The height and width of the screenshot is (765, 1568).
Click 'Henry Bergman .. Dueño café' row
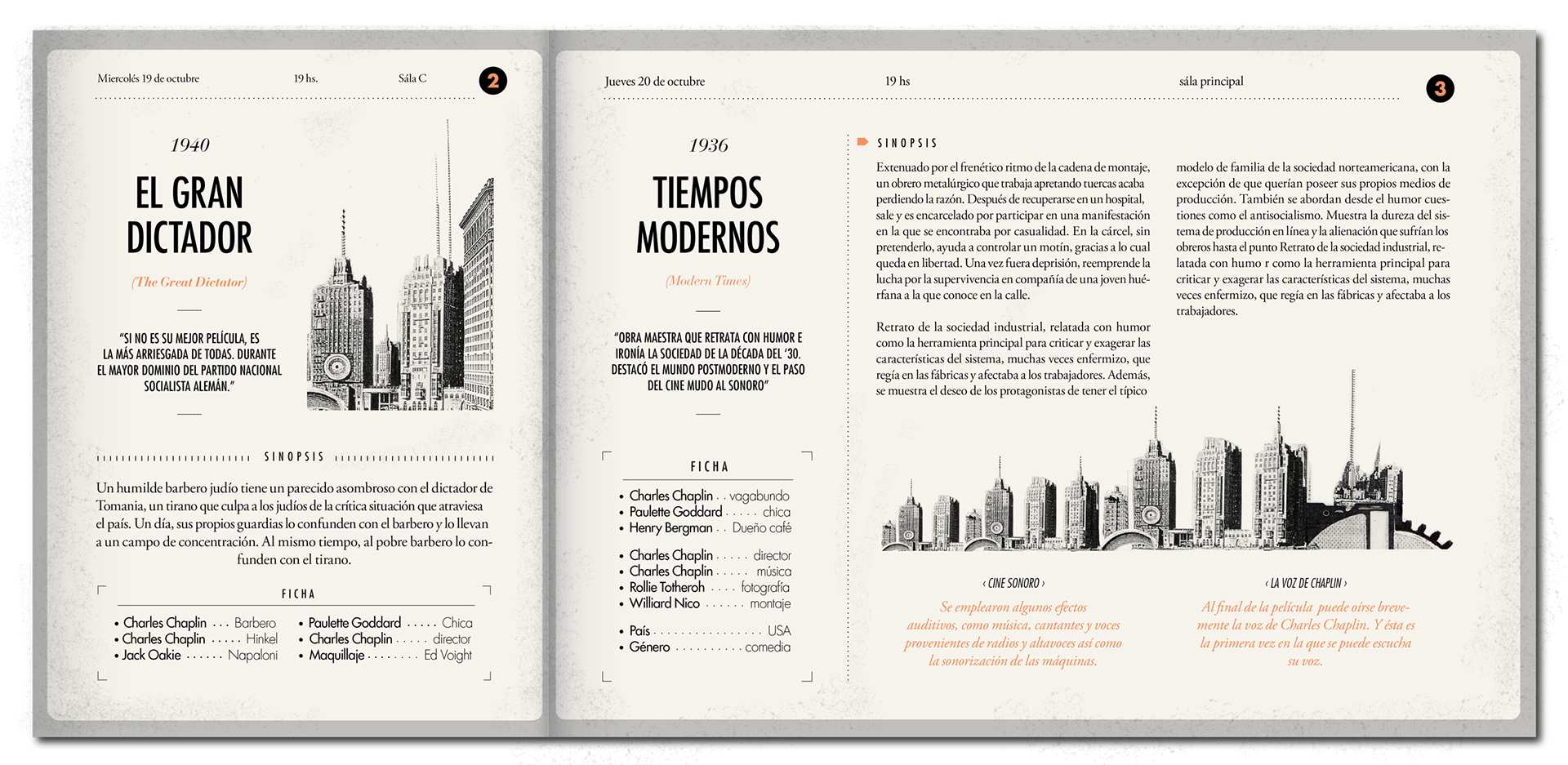click(x=705, y=528)
